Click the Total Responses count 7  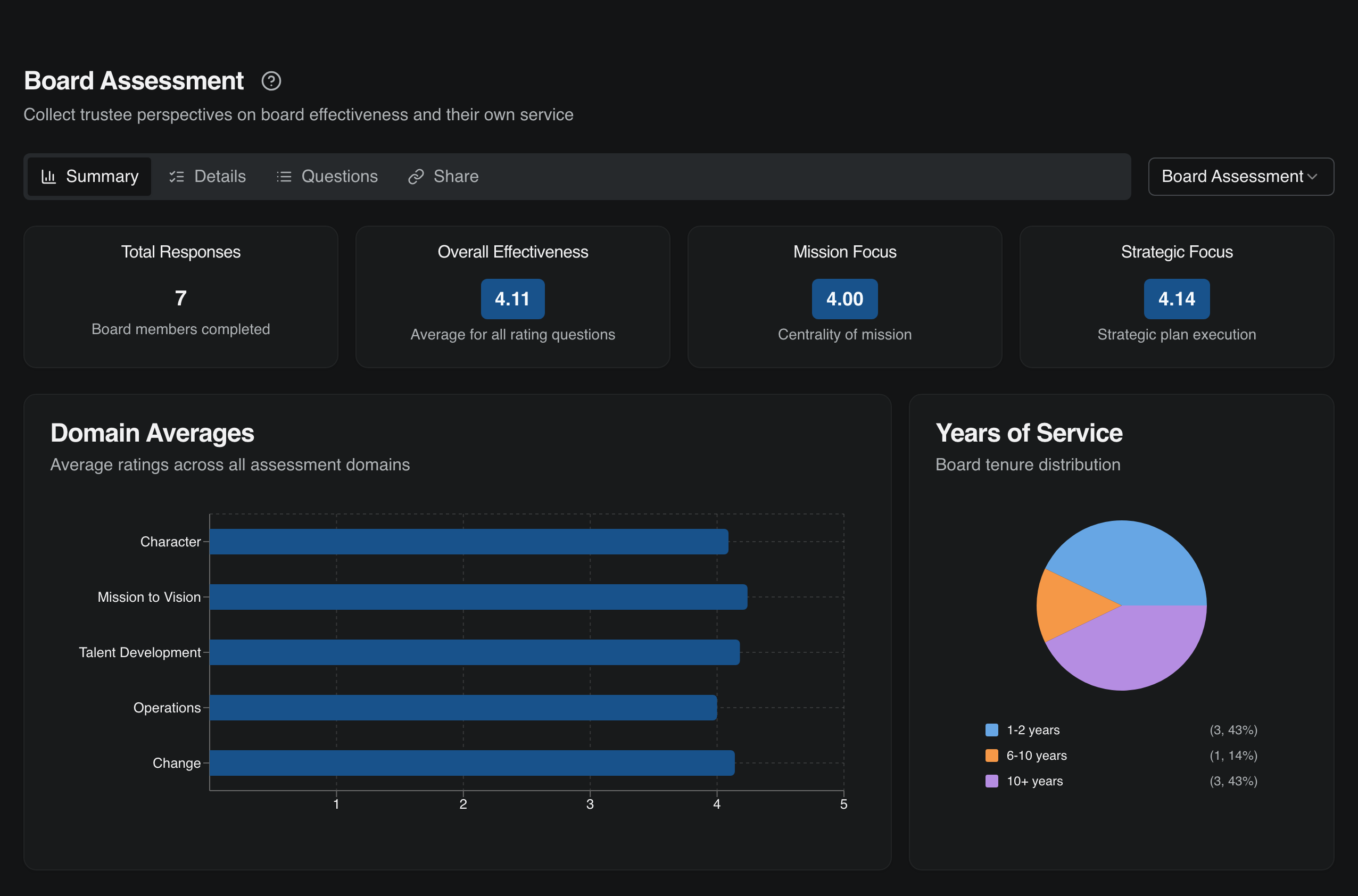point(180,298)
